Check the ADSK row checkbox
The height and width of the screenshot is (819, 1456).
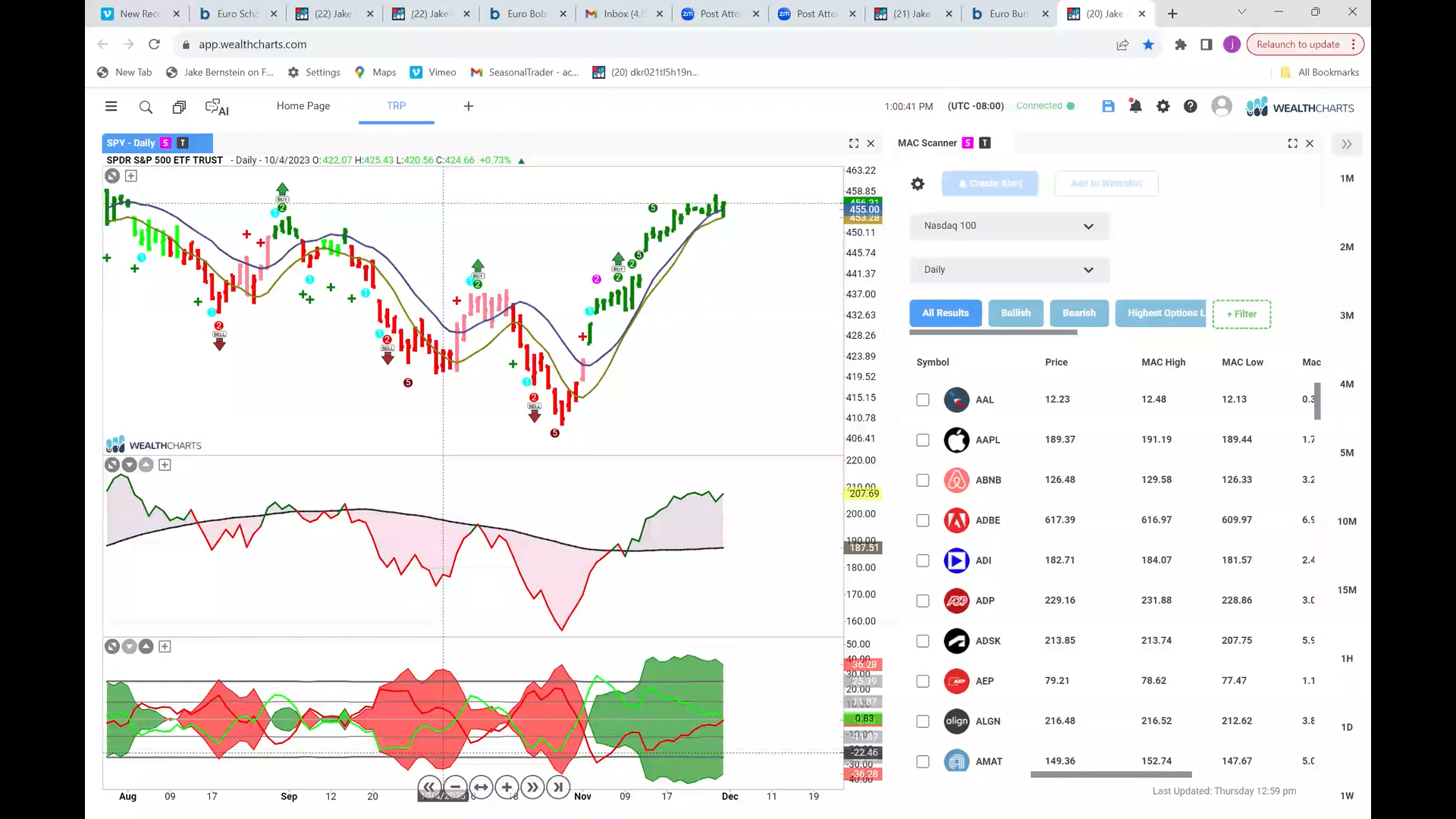tap(922, 641)
